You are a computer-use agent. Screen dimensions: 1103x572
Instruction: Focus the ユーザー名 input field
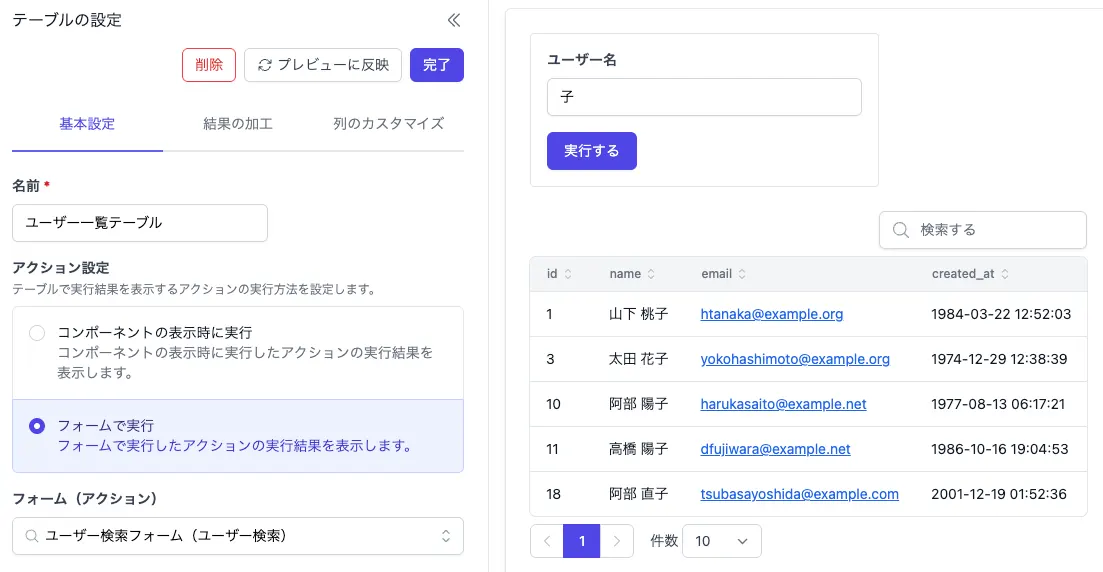tap(704, 97)
